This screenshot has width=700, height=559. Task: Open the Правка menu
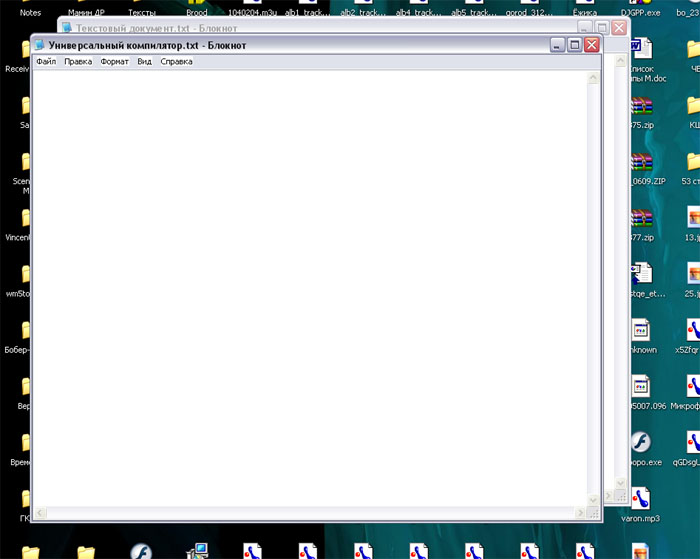[78, 62]
